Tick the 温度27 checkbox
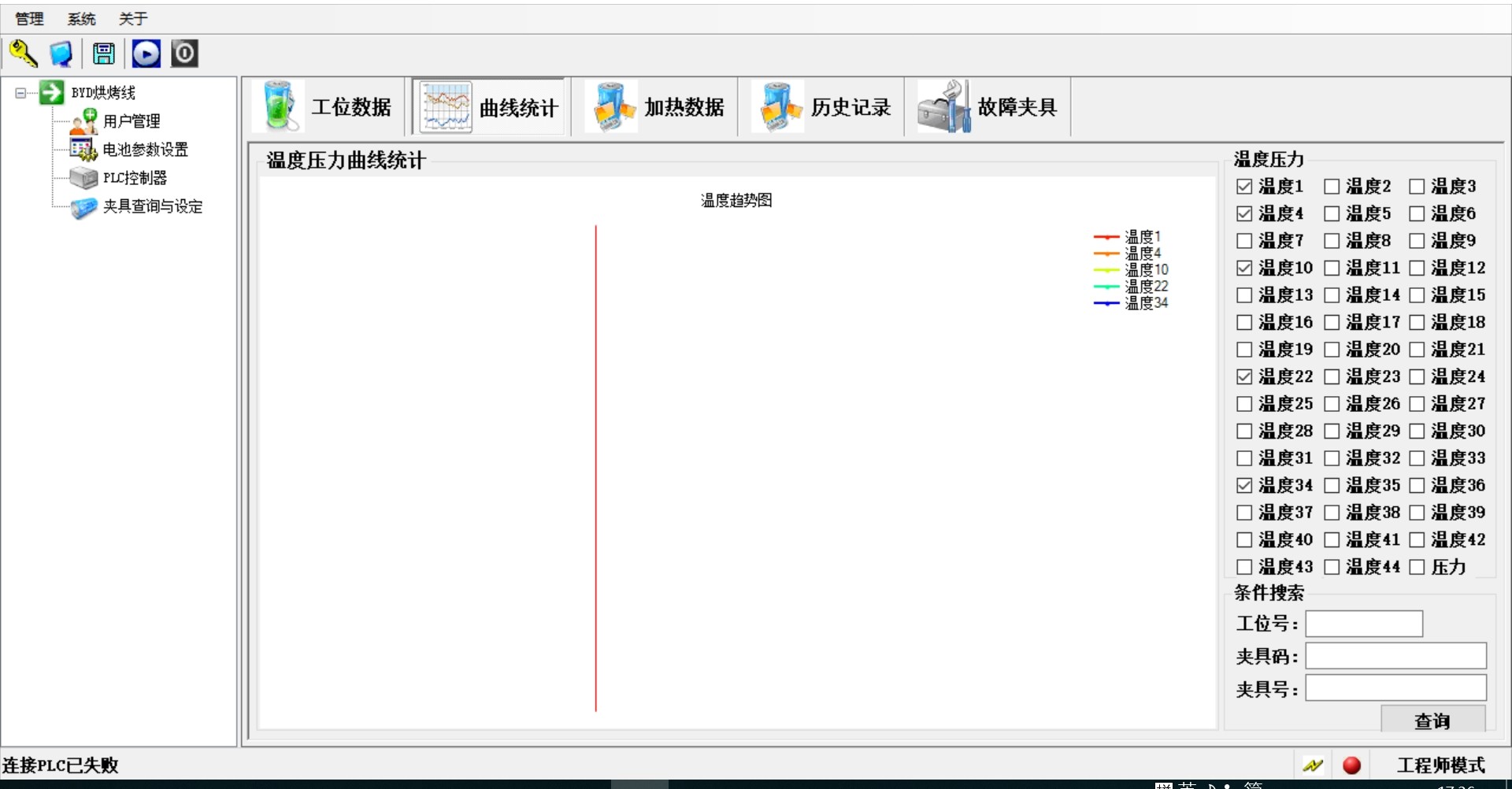 click(1417, 404)
